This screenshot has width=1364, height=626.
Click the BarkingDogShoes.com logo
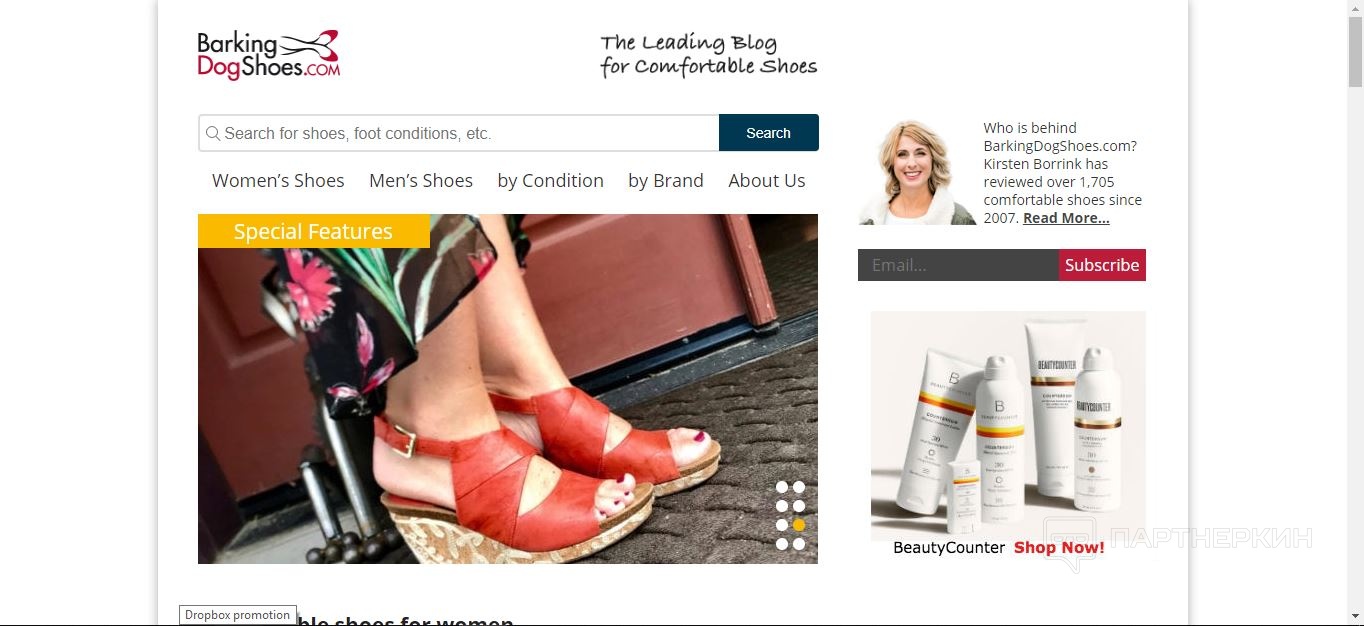coord(269,55)
